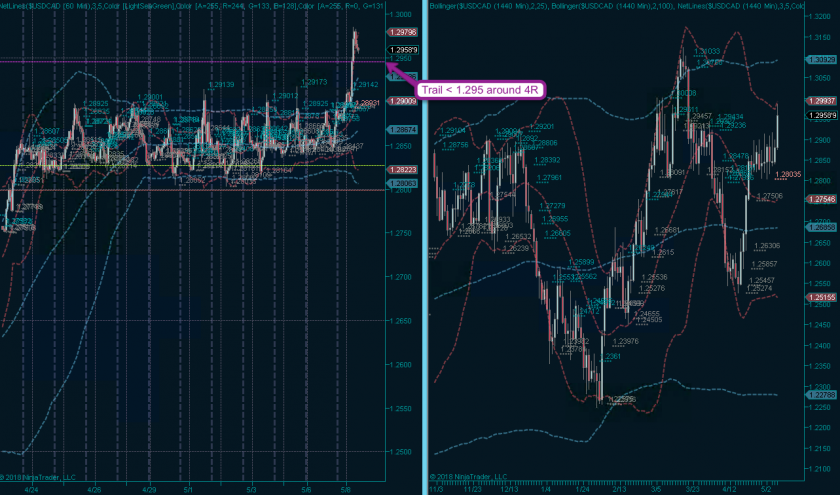Click the 1.2700 axis label in left chart
The image size is (840, 495).
pyautogui.click(x=401, y=277)
